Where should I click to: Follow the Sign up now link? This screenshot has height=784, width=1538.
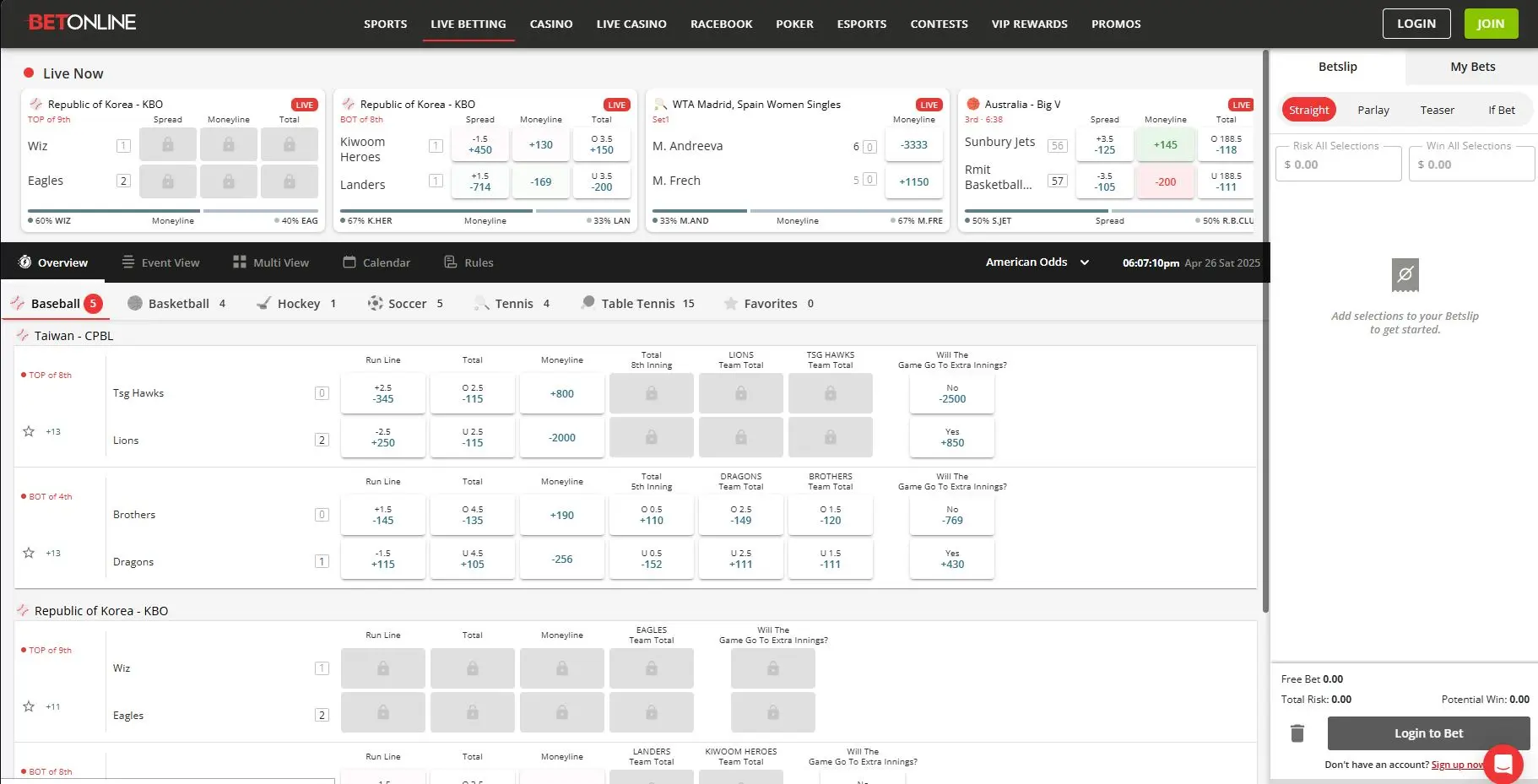pyautogui.click(x=1457, y=765)
